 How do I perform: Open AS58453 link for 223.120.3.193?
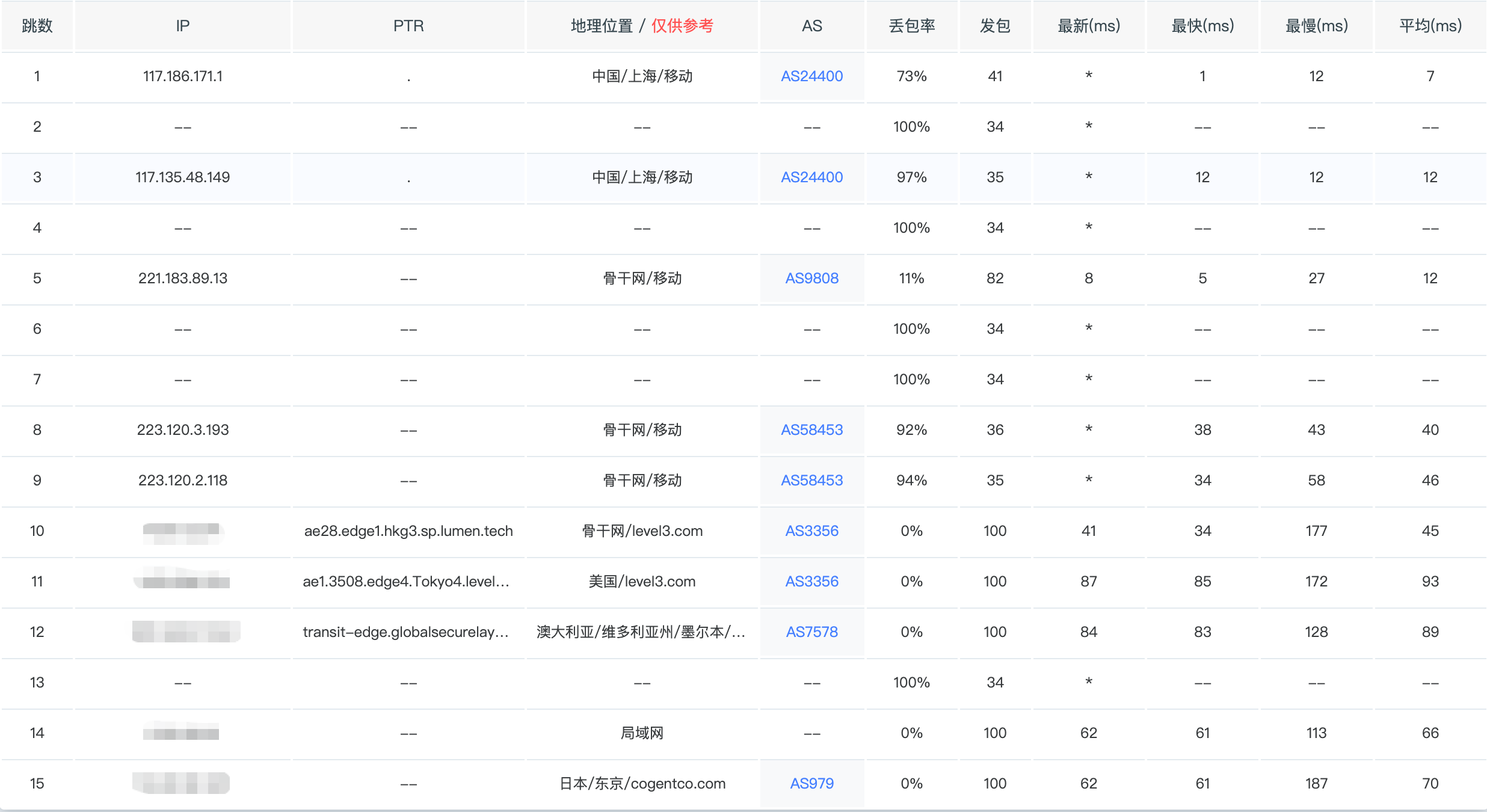click(811, 430)
